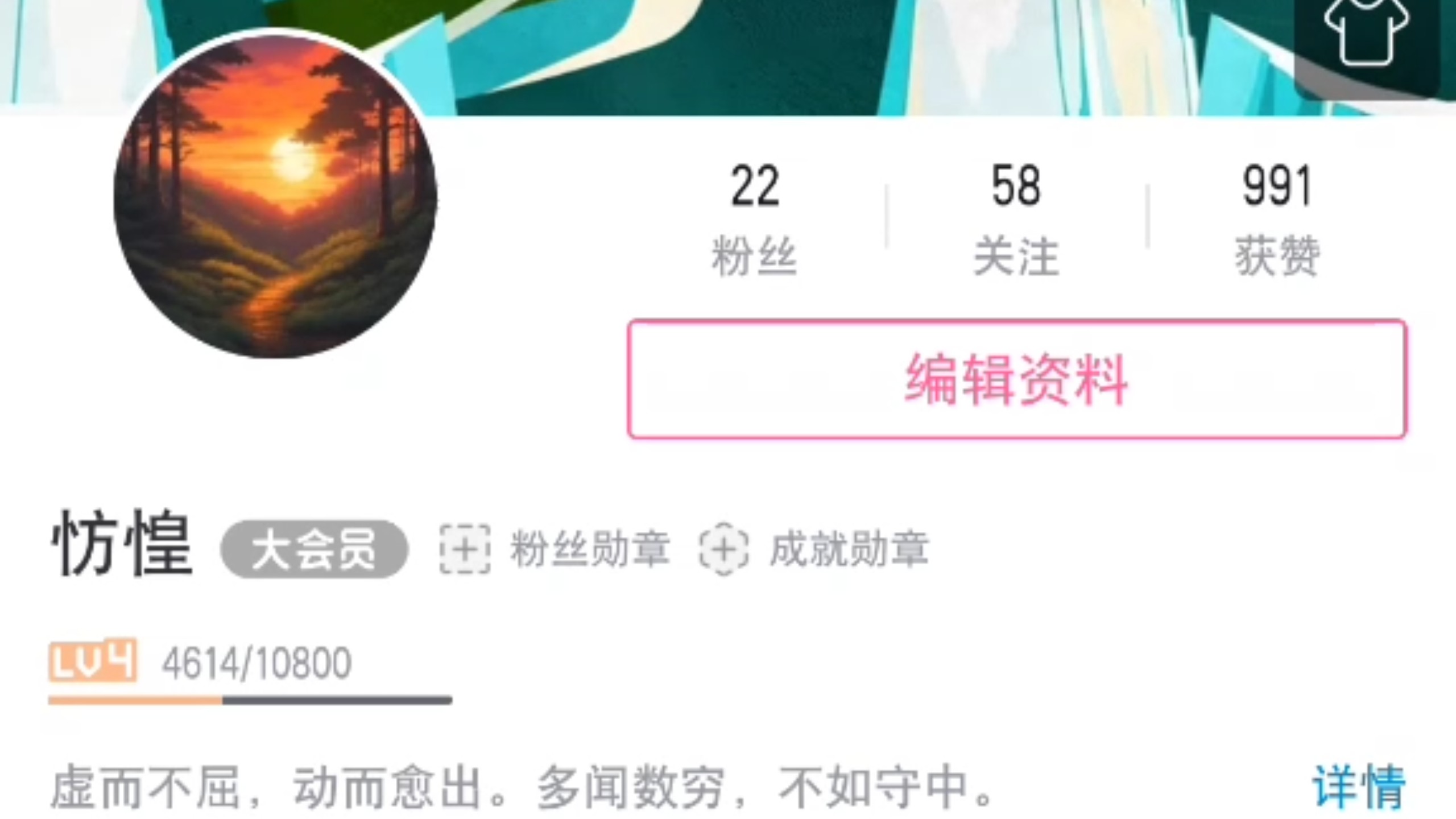The height and width of the screenshot is (819, 1456).
Task: Click the 粉丝 label under 22
Action: [755, 256]
